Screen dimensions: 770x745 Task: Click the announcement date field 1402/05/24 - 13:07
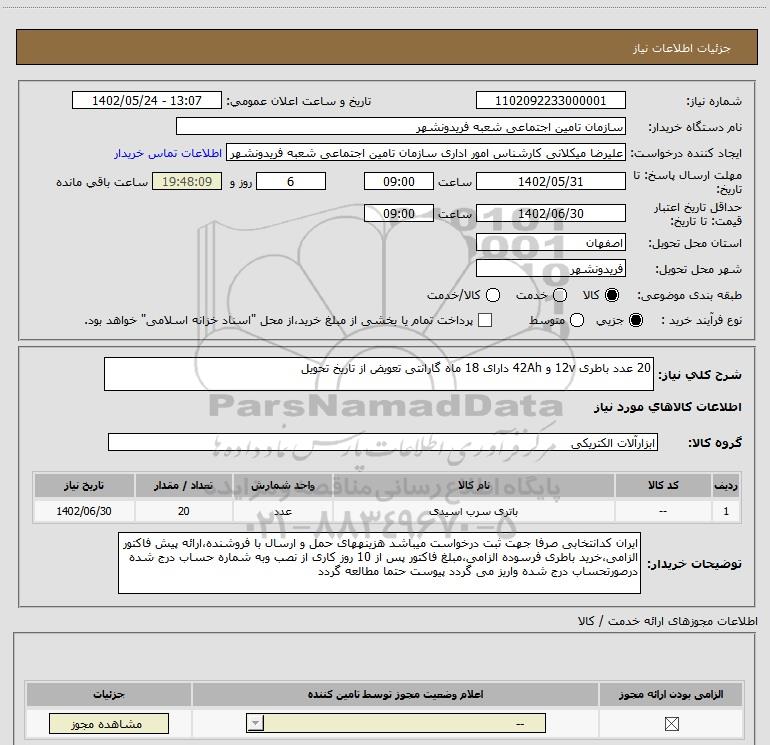147,100
